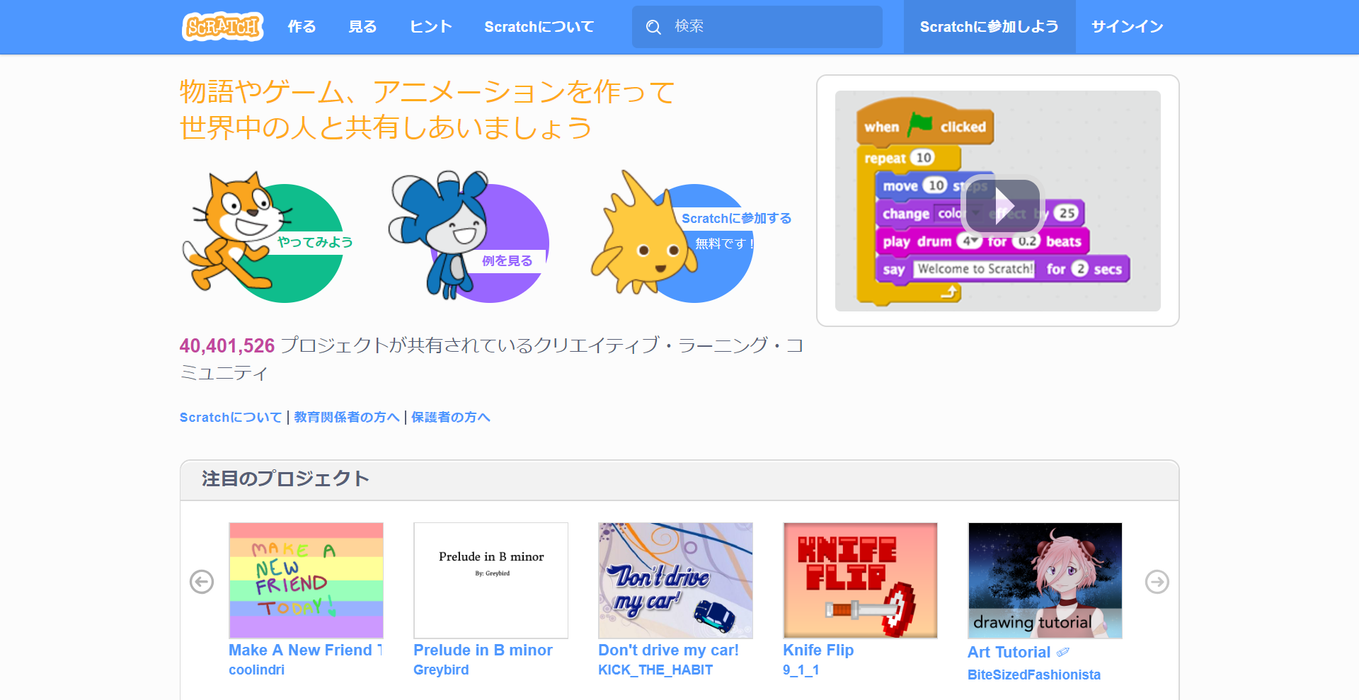Open the drawing tutorial thumbnail
Viewport: 1359px width, 700px height.
click(1045, 580)
